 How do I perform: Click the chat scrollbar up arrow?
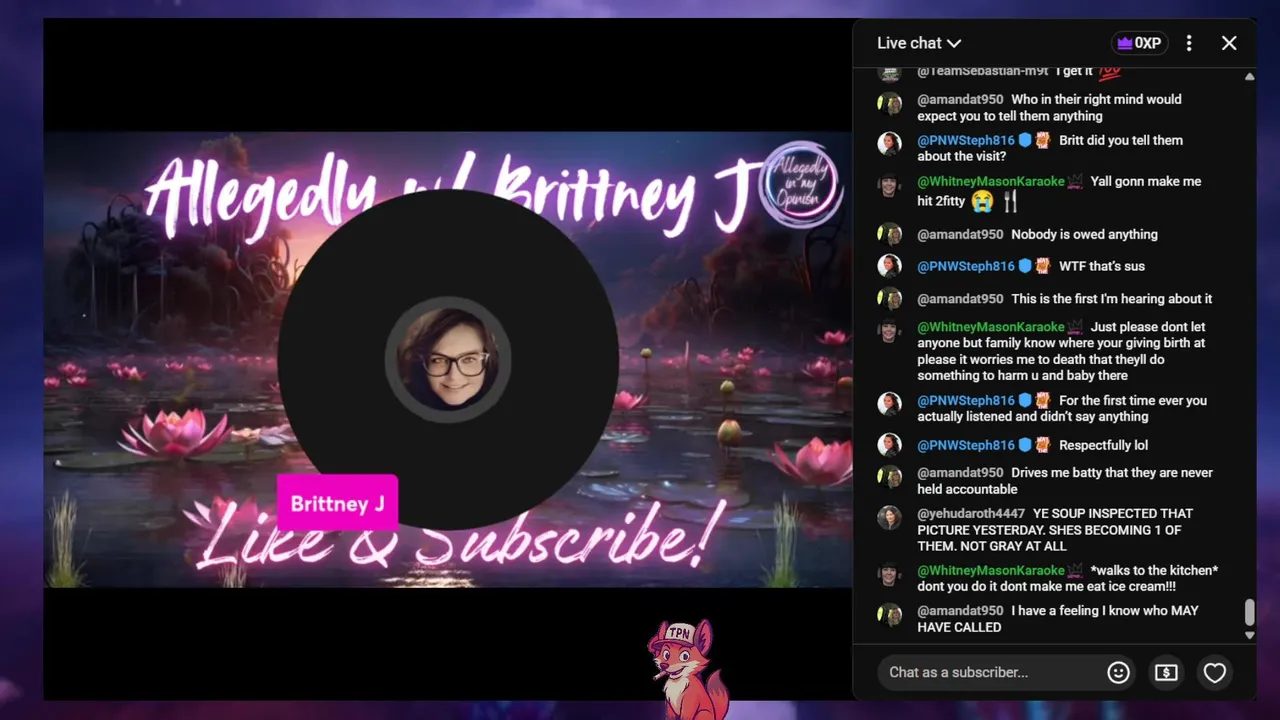pos(1249,76)
